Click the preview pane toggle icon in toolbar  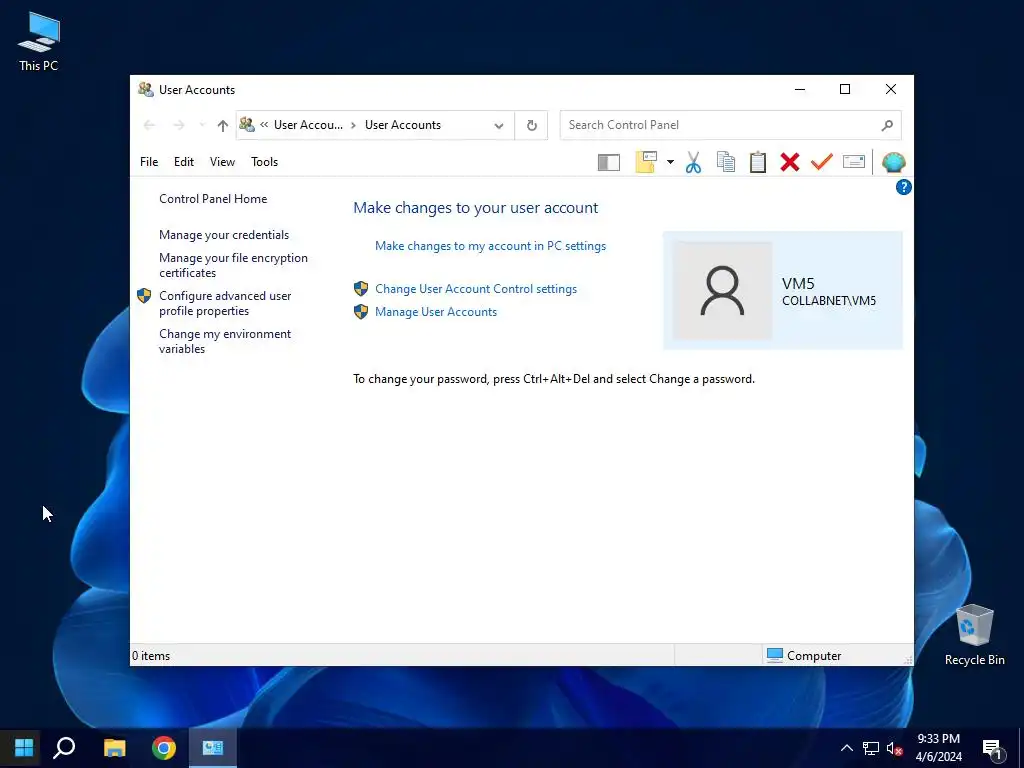tap(609, 162)
